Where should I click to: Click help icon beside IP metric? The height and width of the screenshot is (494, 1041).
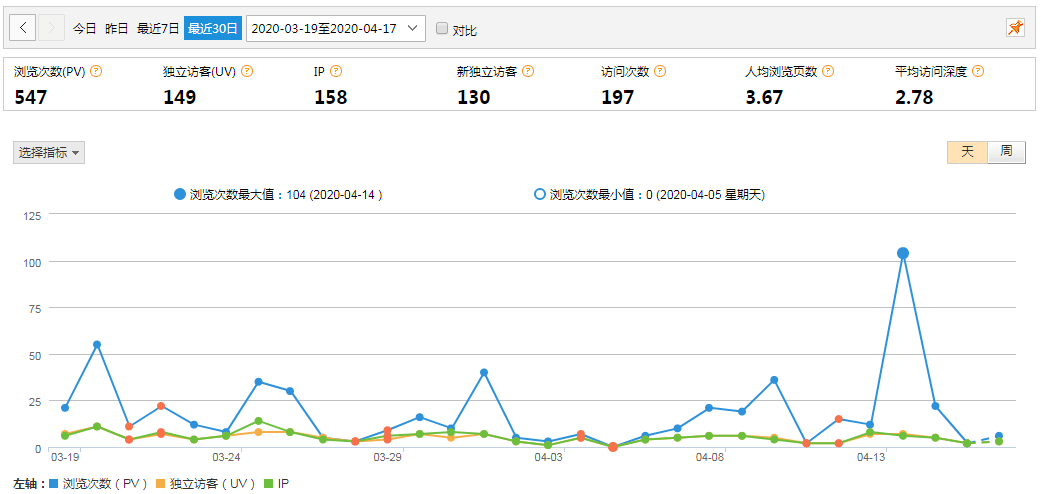[x=336, y=72]
